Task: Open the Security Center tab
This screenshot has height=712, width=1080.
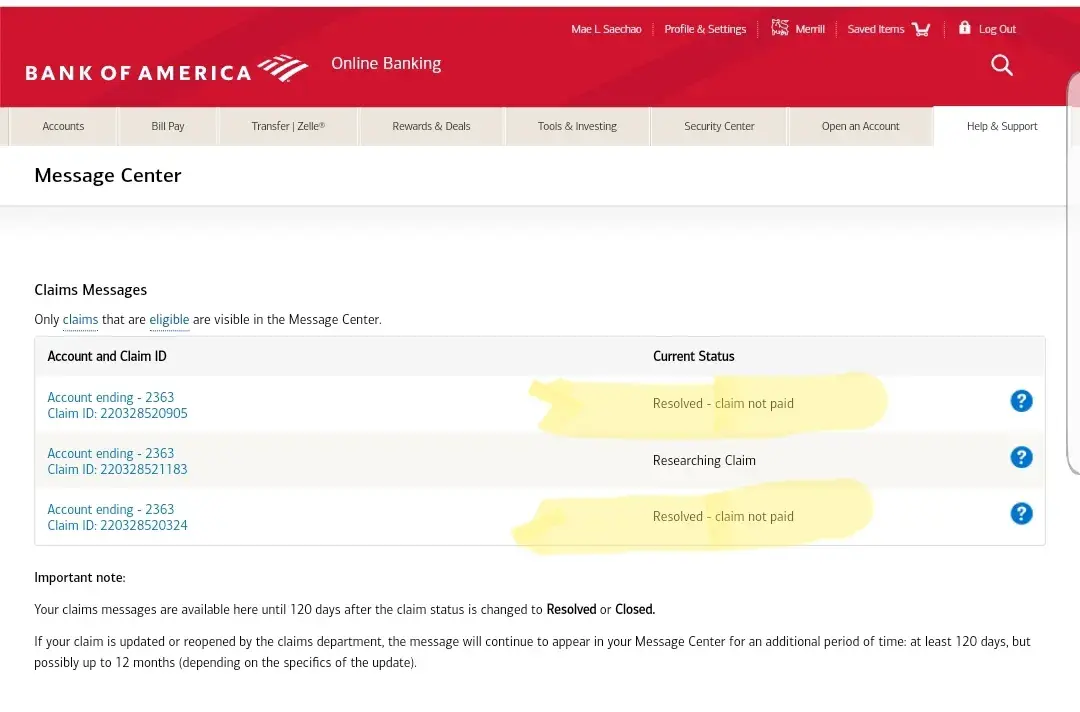Action: click(x=719, y=126)
